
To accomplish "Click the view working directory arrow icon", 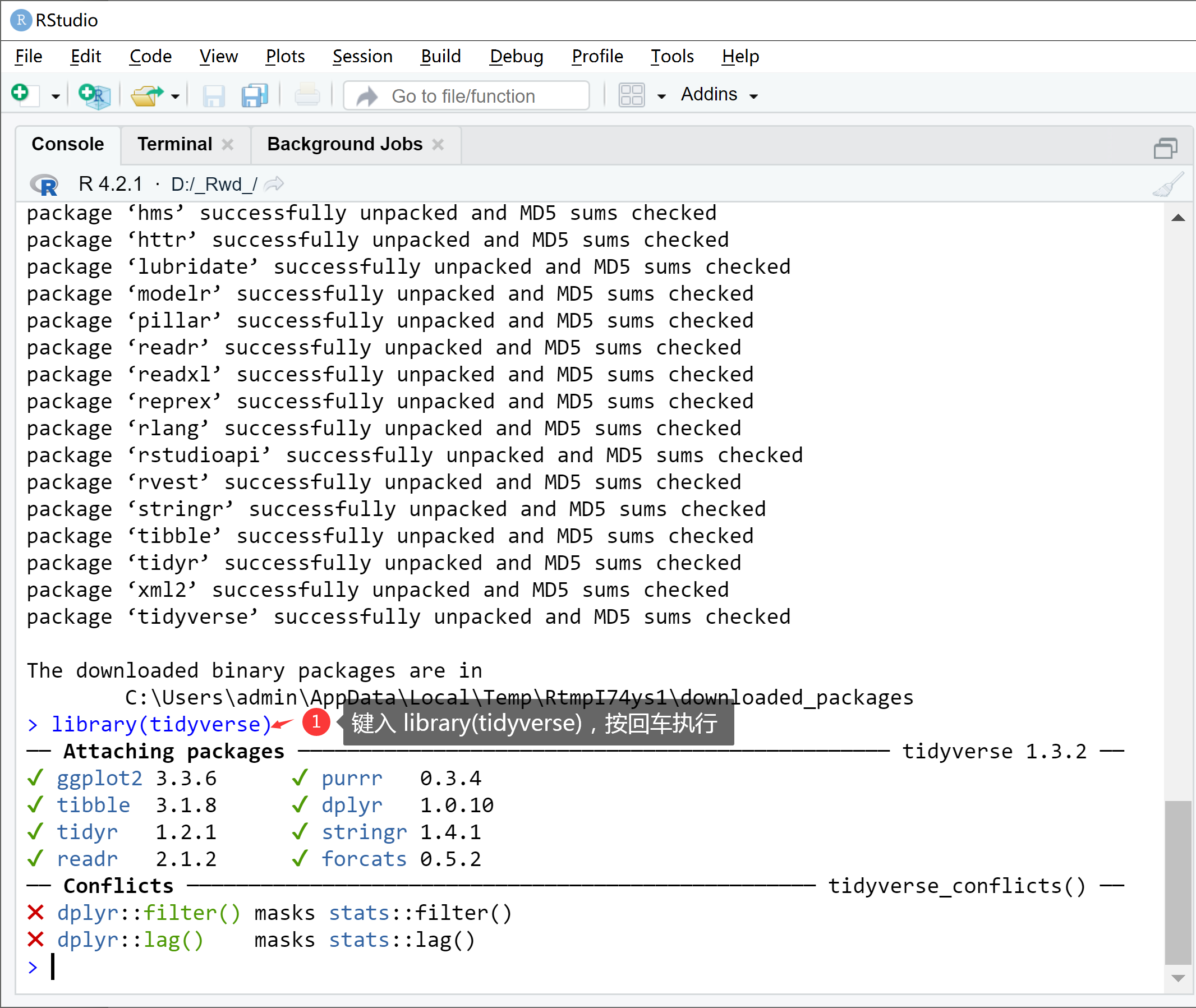I will [x=274, y=183].
